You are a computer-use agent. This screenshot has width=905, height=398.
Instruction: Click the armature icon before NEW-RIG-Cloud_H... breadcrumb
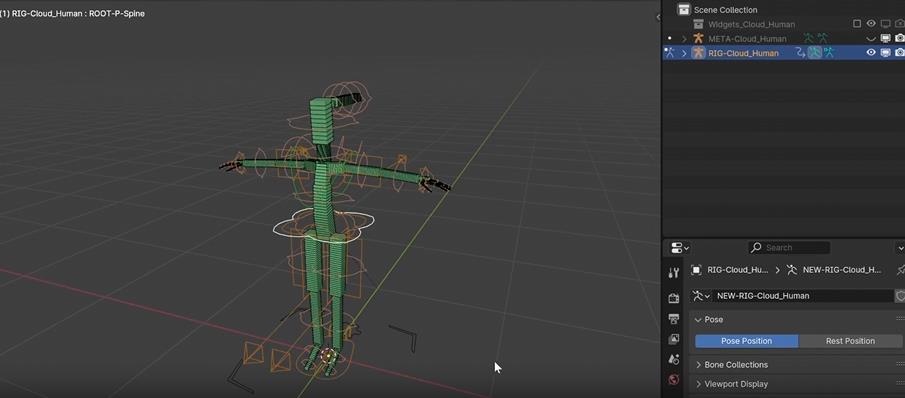coord(792,269)
